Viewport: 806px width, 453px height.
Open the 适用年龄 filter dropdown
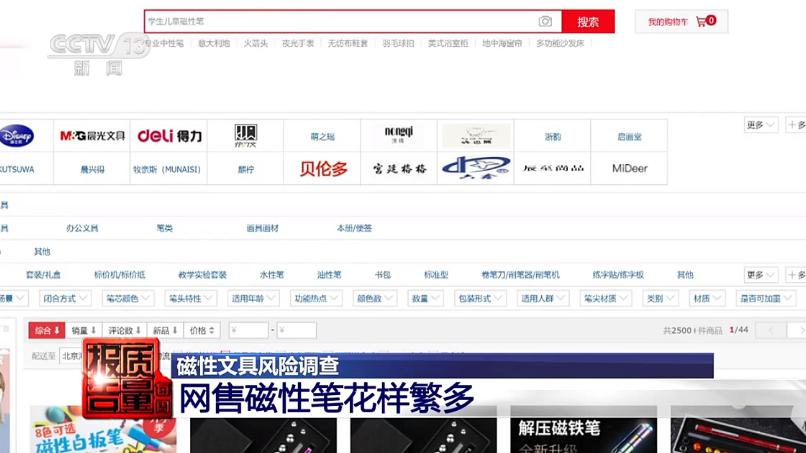tap(253, 298)
